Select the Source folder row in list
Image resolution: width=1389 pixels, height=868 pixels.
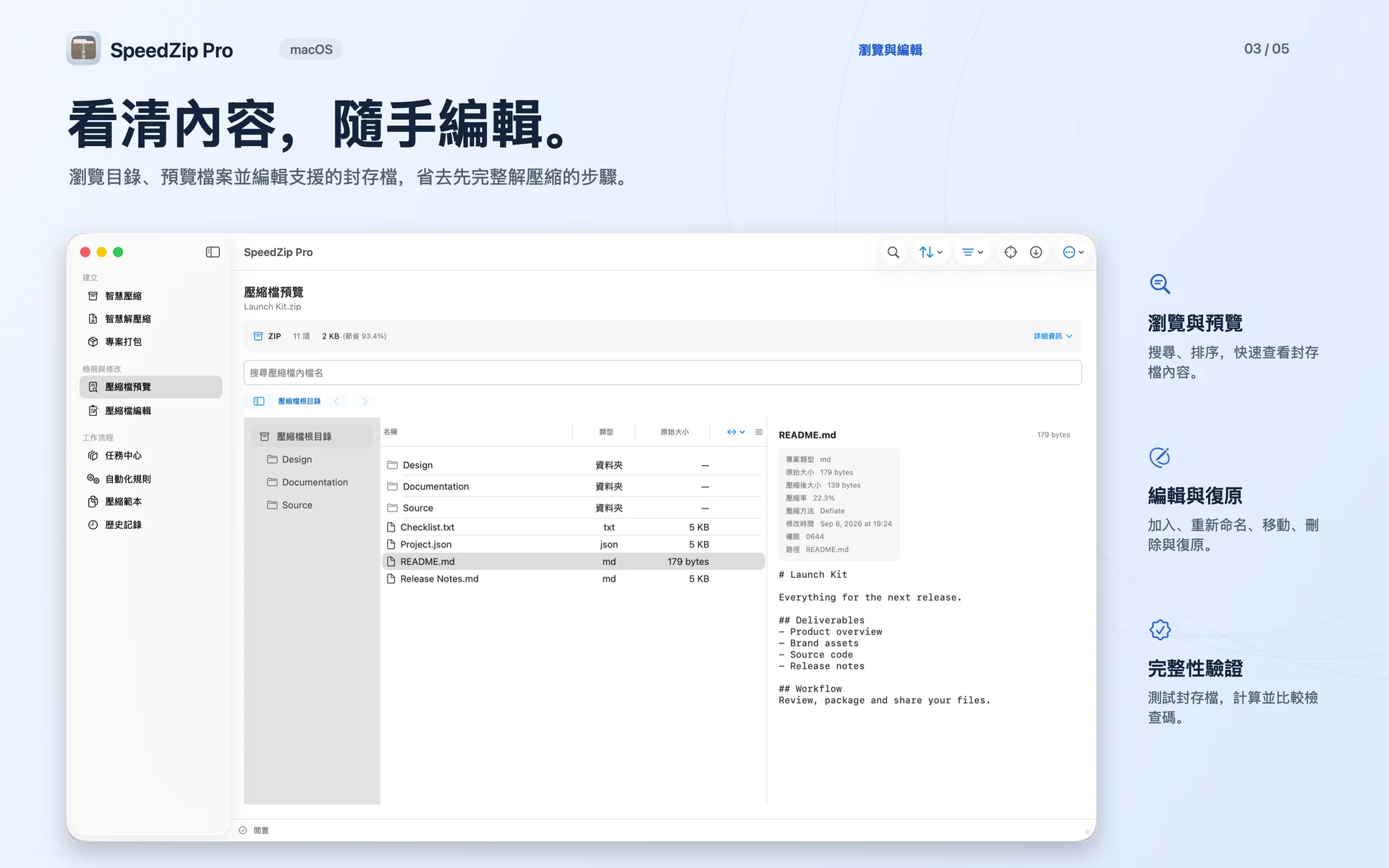point(573,508)
